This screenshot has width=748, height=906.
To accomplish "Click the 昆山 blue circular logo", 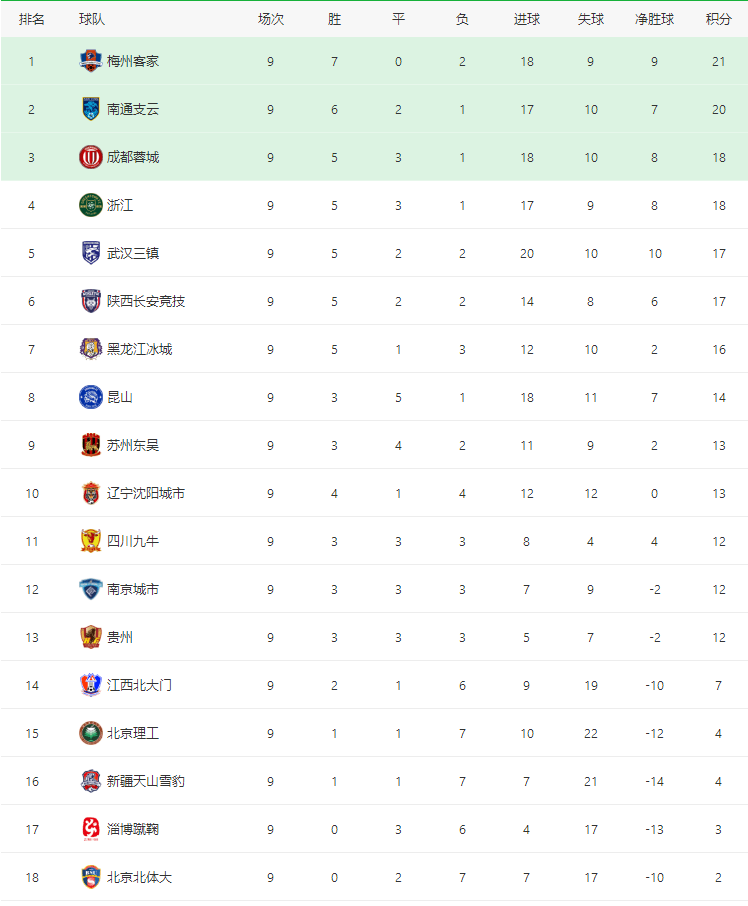I will pos(91,397).
